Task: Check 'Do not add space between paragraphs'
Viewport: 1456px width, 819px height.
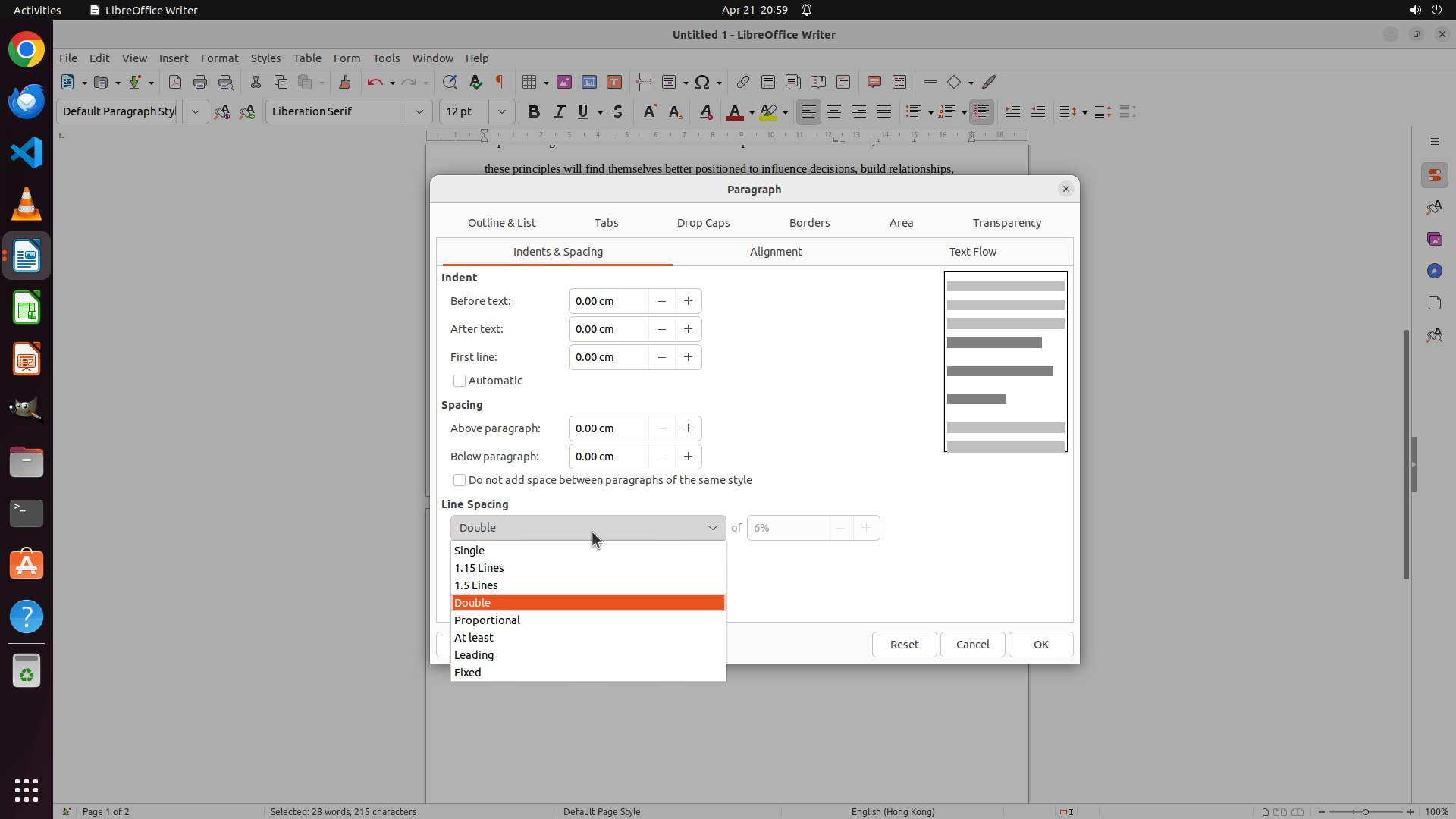Action: [x=460, y=480]
